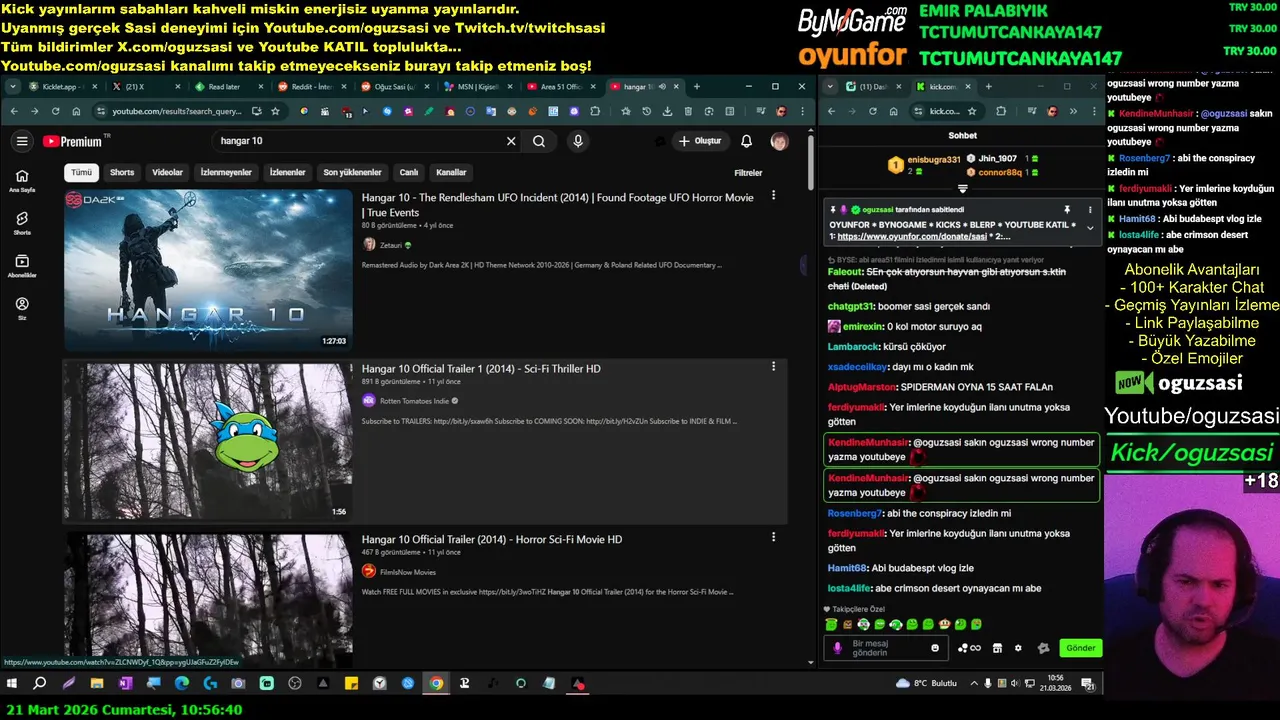Reload the Kick browser page
1280x720 pixels.
872,111
